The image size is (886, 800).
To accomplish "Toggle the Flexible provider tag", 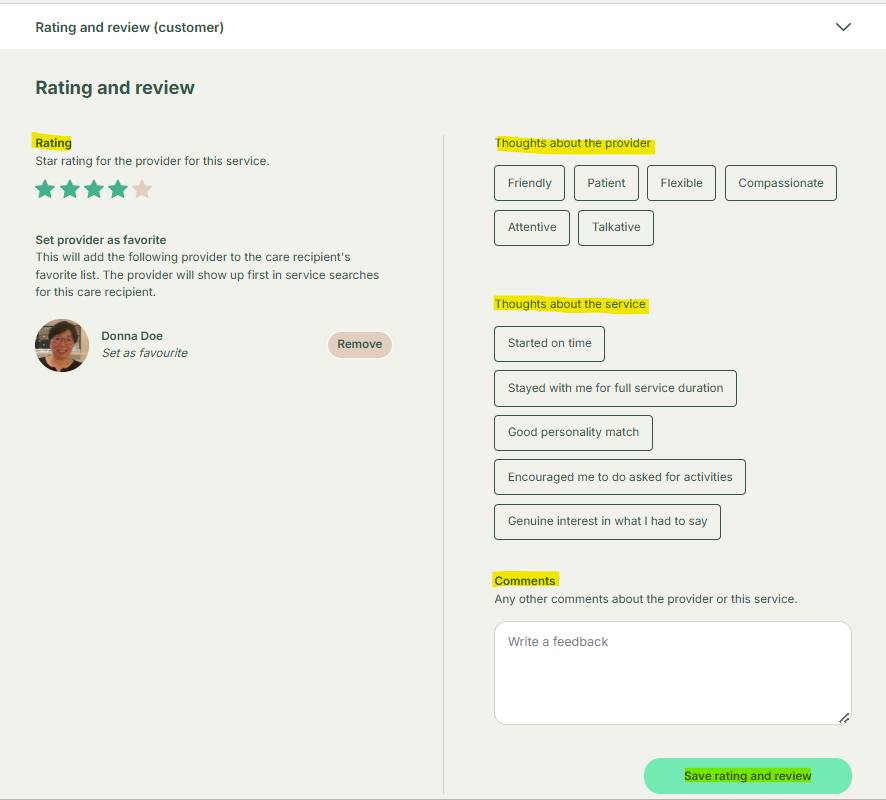I will [x=681, y=183].
